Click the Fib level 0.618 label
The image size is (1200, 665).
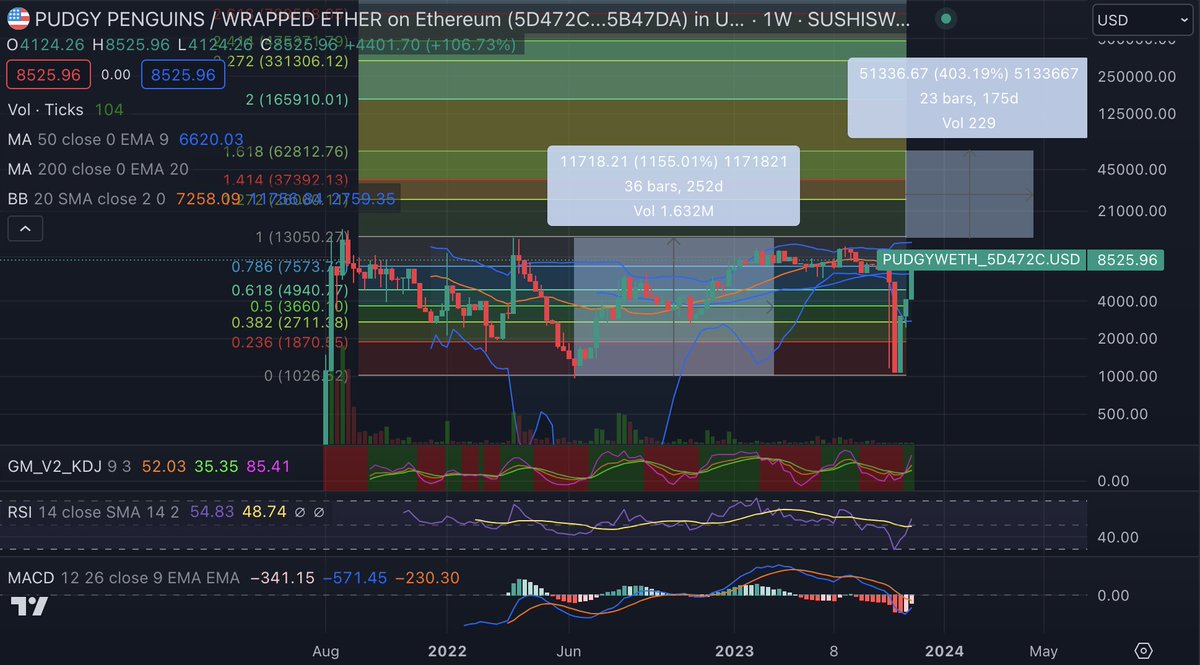[290, 291]
